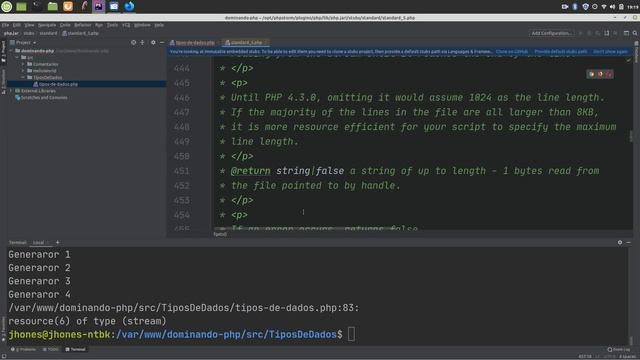
Task: Open the Window menu
Action: click(x=142, y=25)
